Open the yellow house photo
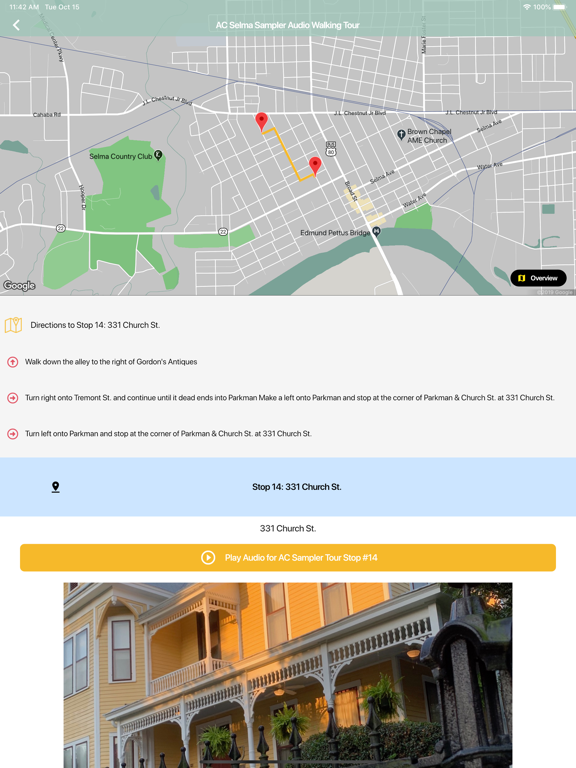This screenshot has width=576, height=768. [288, 675]
